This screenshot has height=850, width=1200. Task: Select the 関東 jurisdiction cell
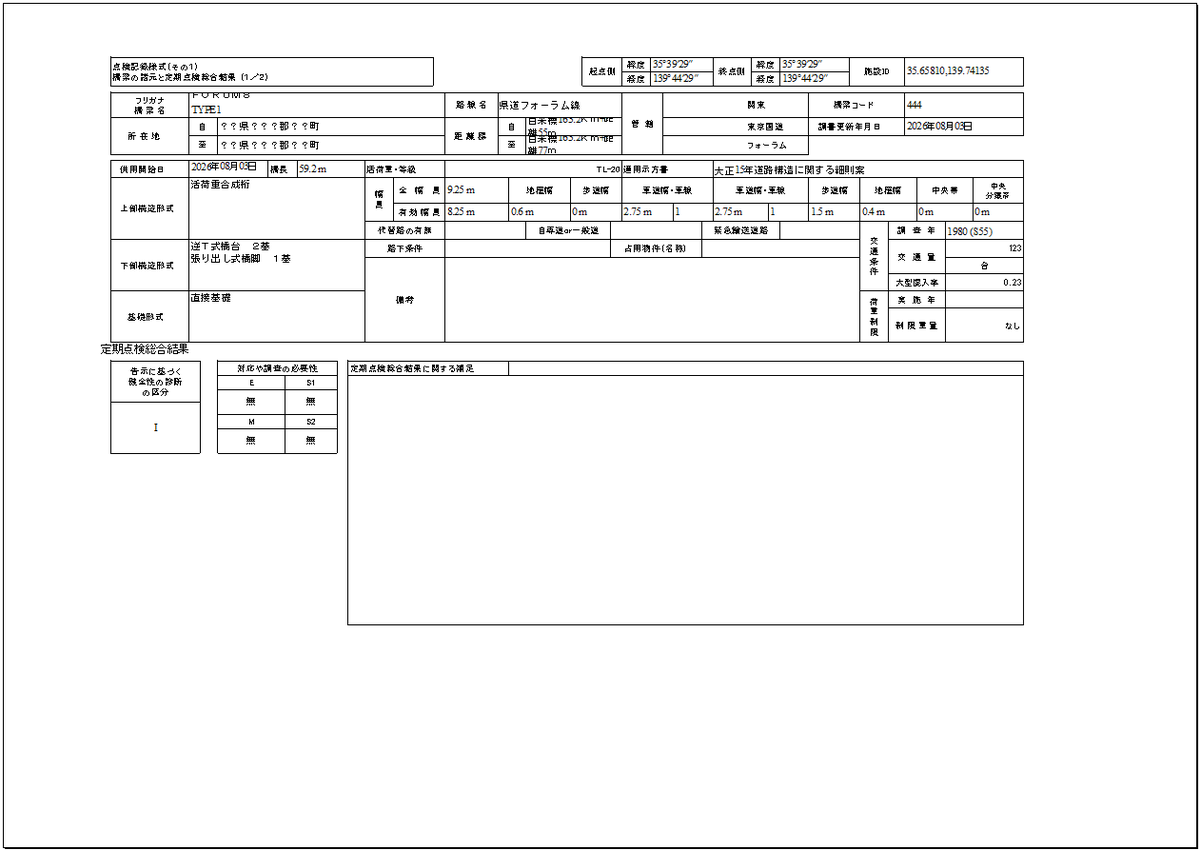point(735,105)
